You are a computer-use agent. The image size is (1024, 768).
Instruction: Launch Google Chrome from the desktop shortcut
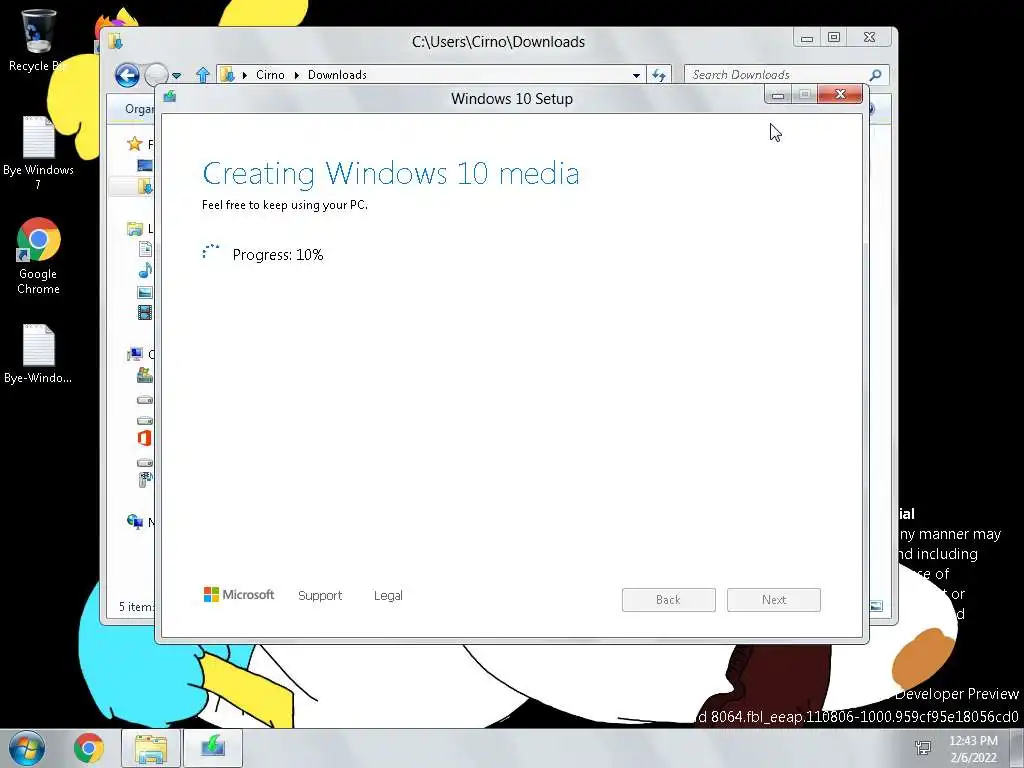pyautogui.click(x=39, y=255)
